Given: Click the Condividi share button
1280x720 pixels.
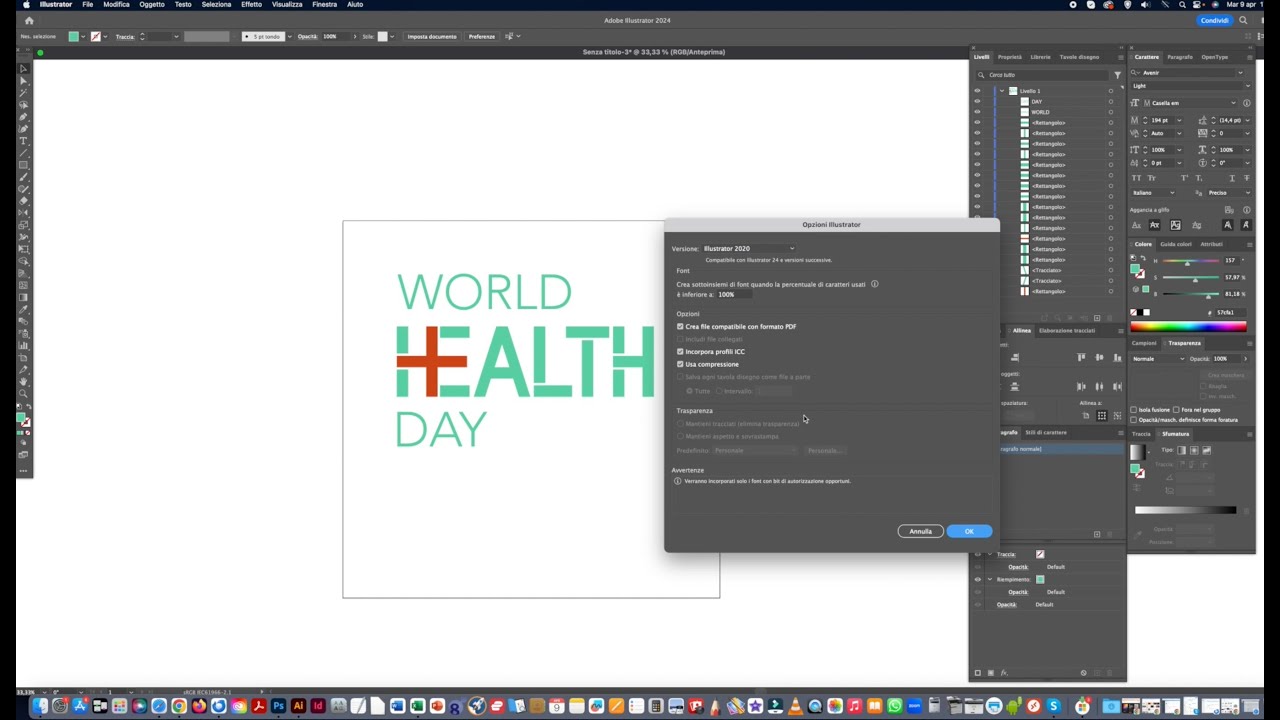Looking at the screenshot, I should point(1214,20).
